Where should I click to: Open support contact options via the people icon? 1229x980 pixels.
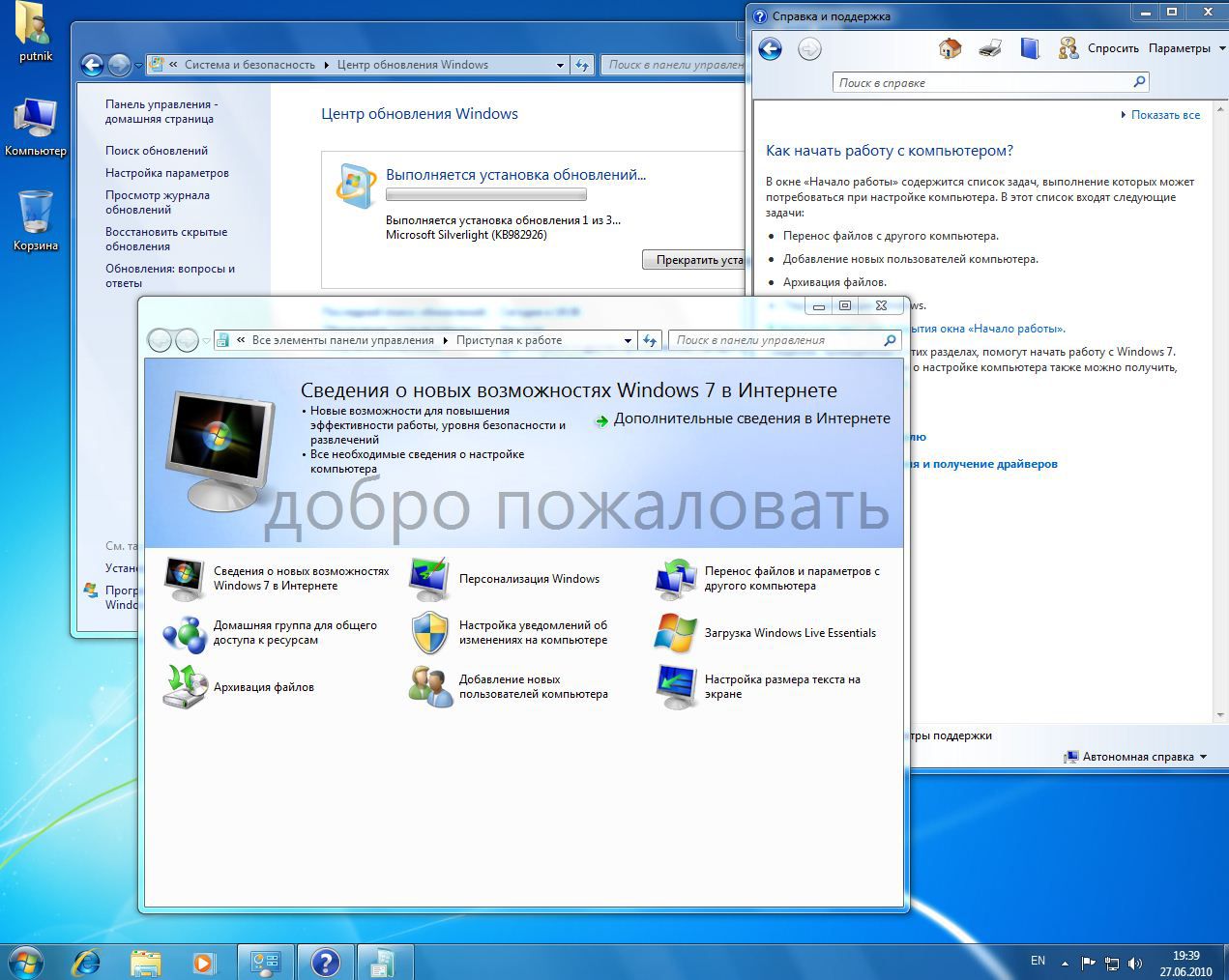pyautogui.click(x=1068, y=49)
